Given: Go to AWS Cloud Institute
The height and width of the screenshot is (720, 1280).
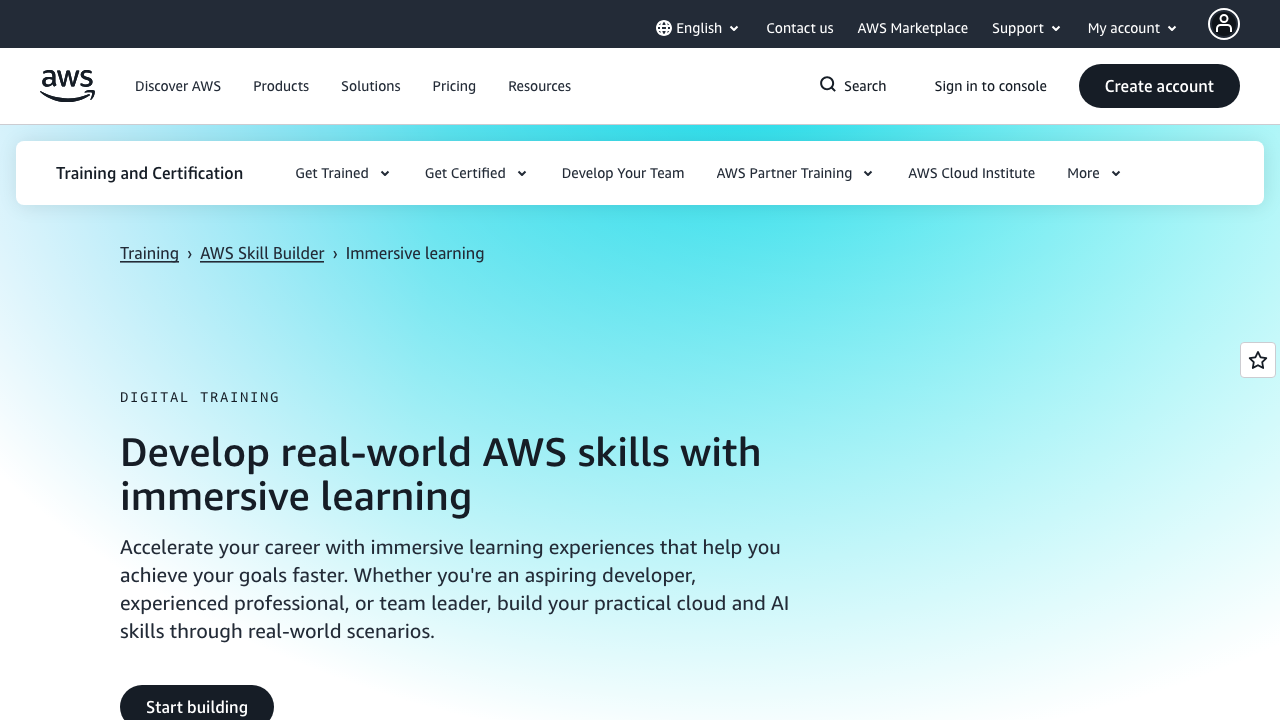Looking at the screenshot, I should [972, 173].
